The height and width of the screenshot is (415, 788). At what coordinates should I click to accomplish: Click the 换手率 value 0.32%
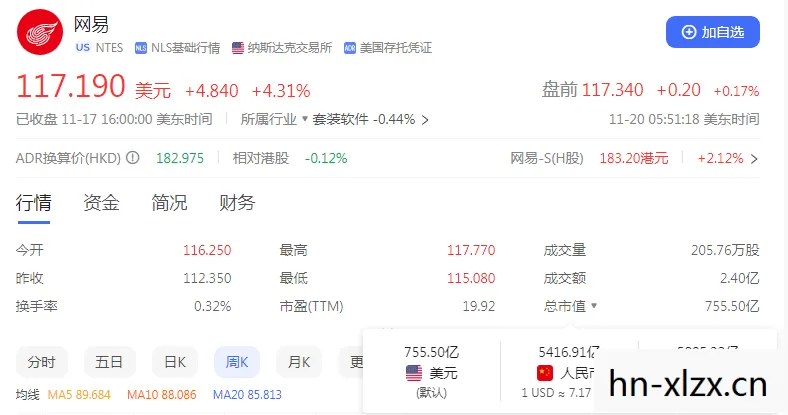[x=213, y=306]
